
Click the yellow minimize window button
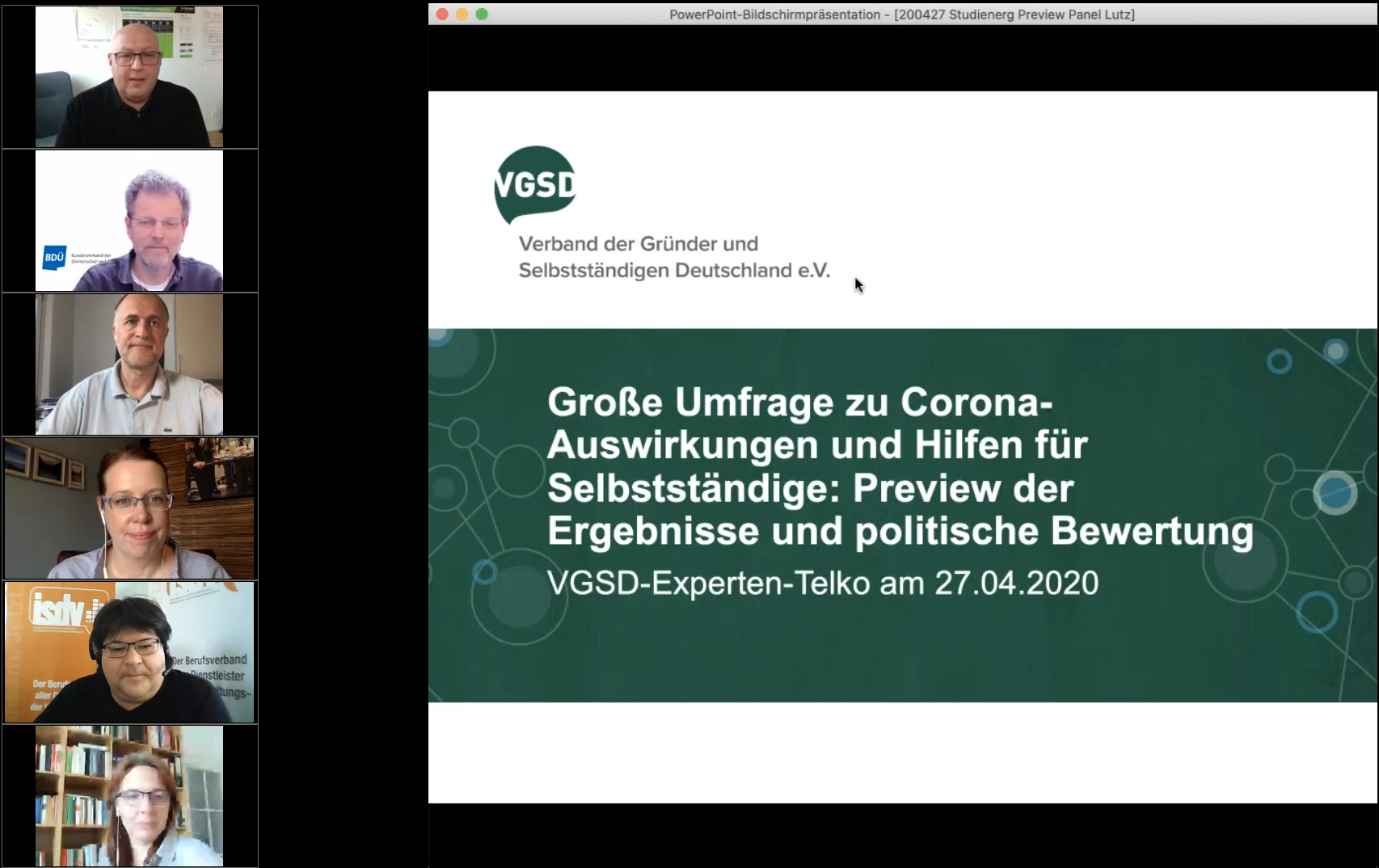(462, 14)
